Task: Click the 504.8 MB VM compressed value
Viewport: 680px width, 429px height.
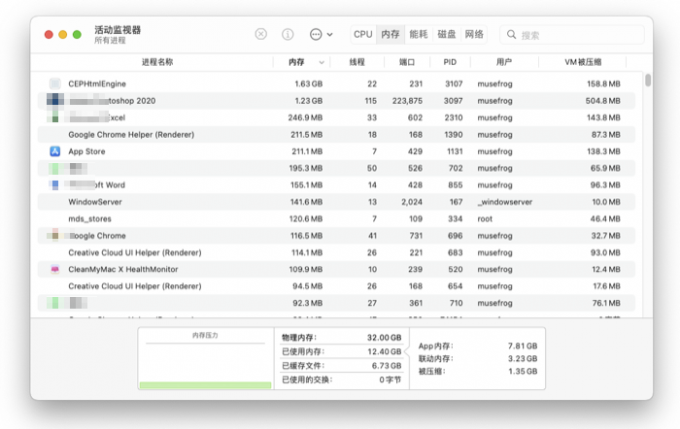Action: (602, 101)
